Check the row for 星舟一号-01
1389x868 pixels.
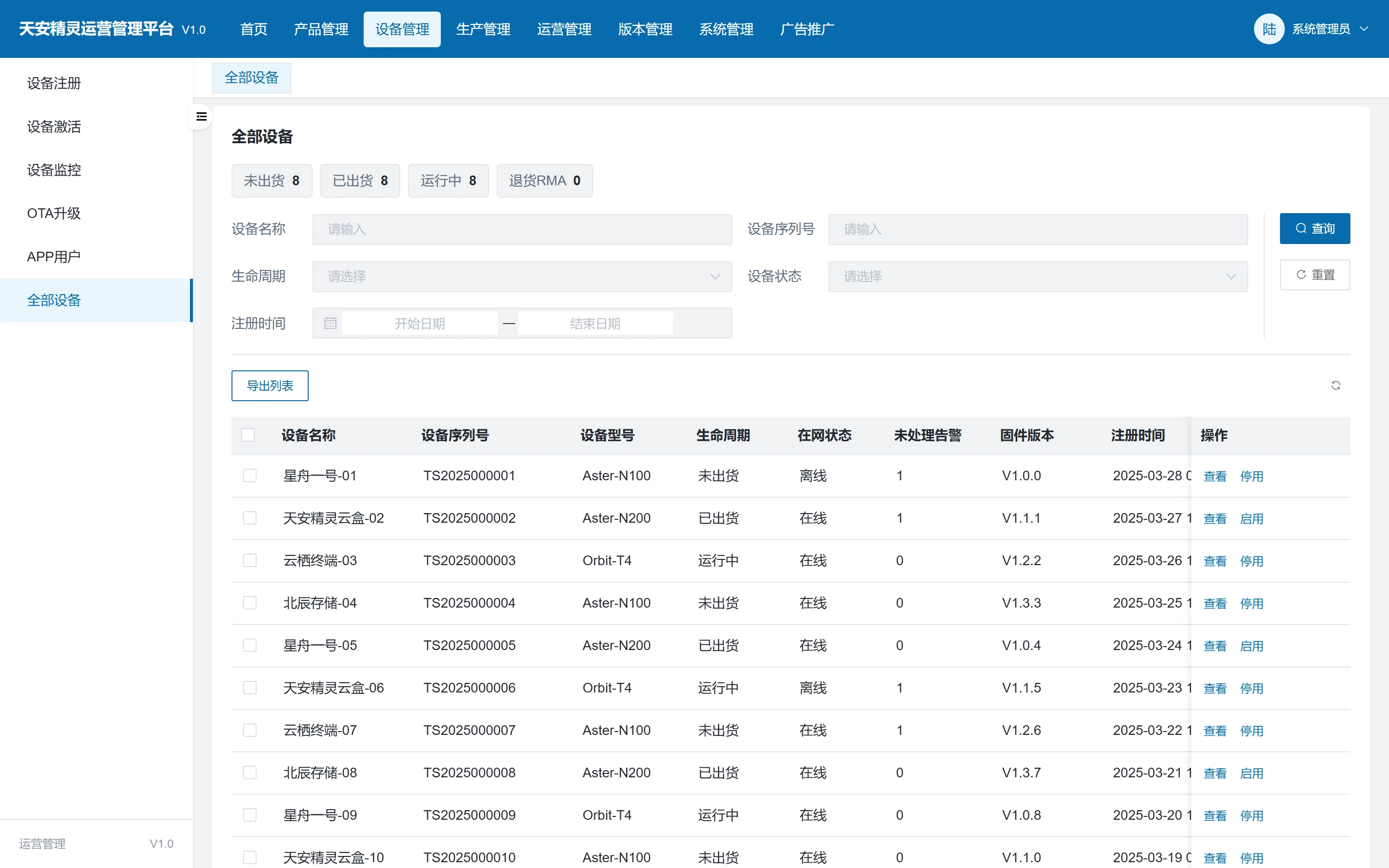[x=250, y=475]
